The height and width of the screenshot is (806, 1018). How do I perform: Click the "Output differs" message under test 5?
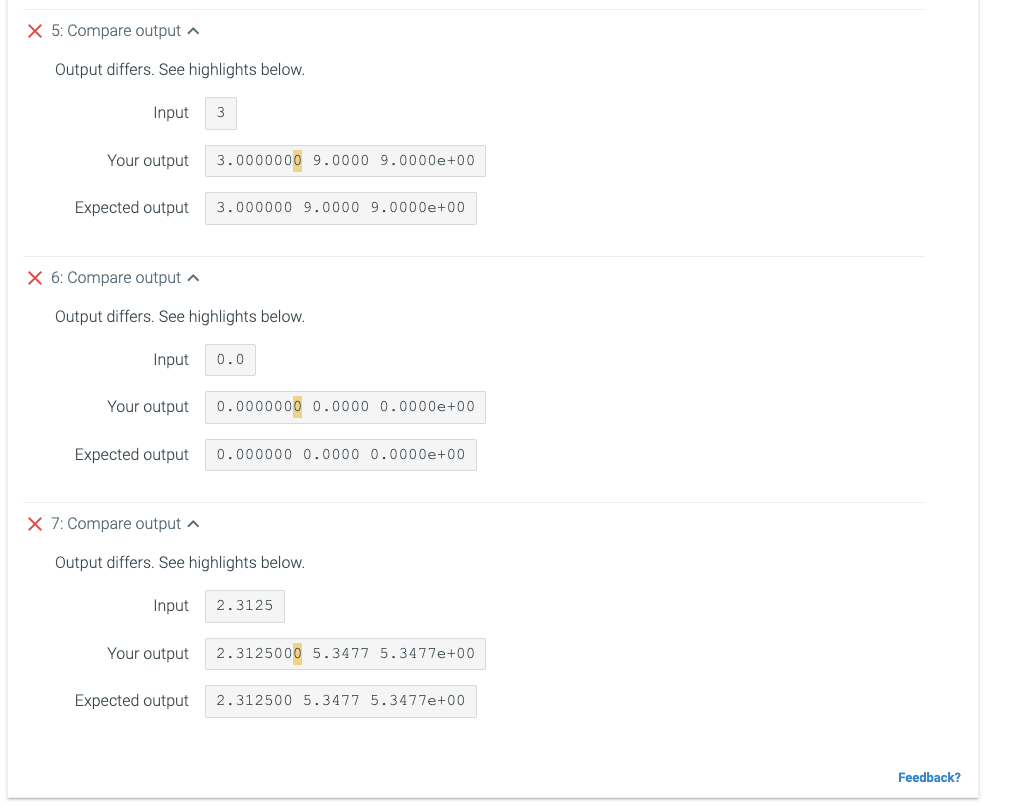pyautogui.click(x=180, y=70)
